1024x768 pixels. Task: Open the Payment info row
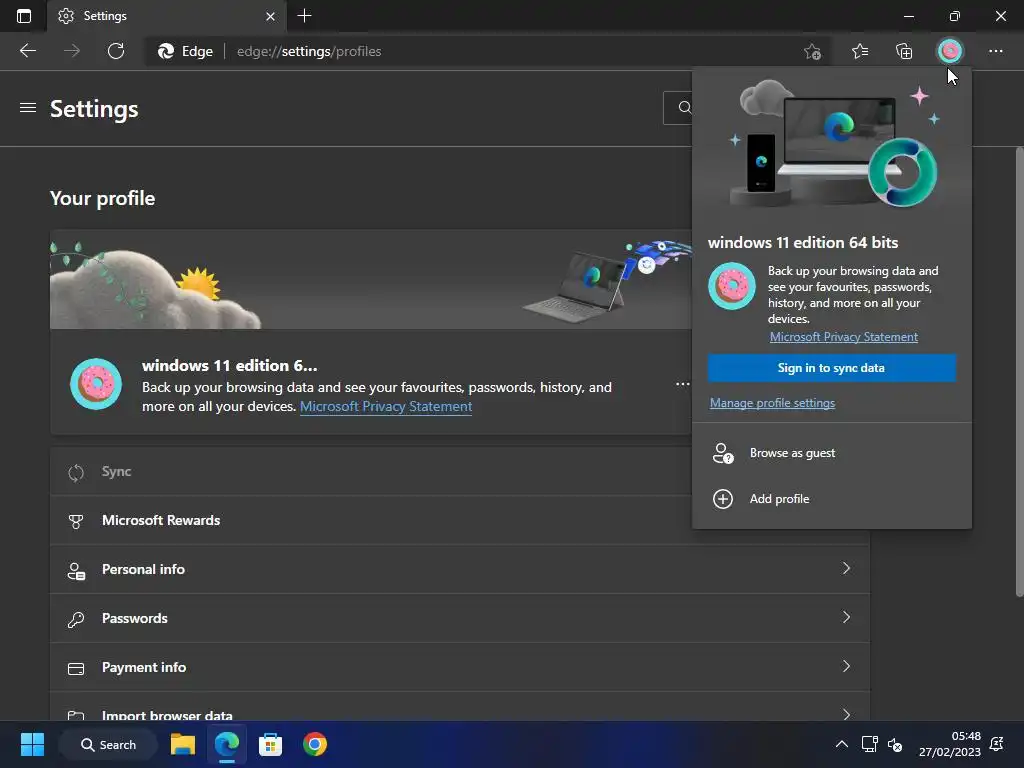460,667
